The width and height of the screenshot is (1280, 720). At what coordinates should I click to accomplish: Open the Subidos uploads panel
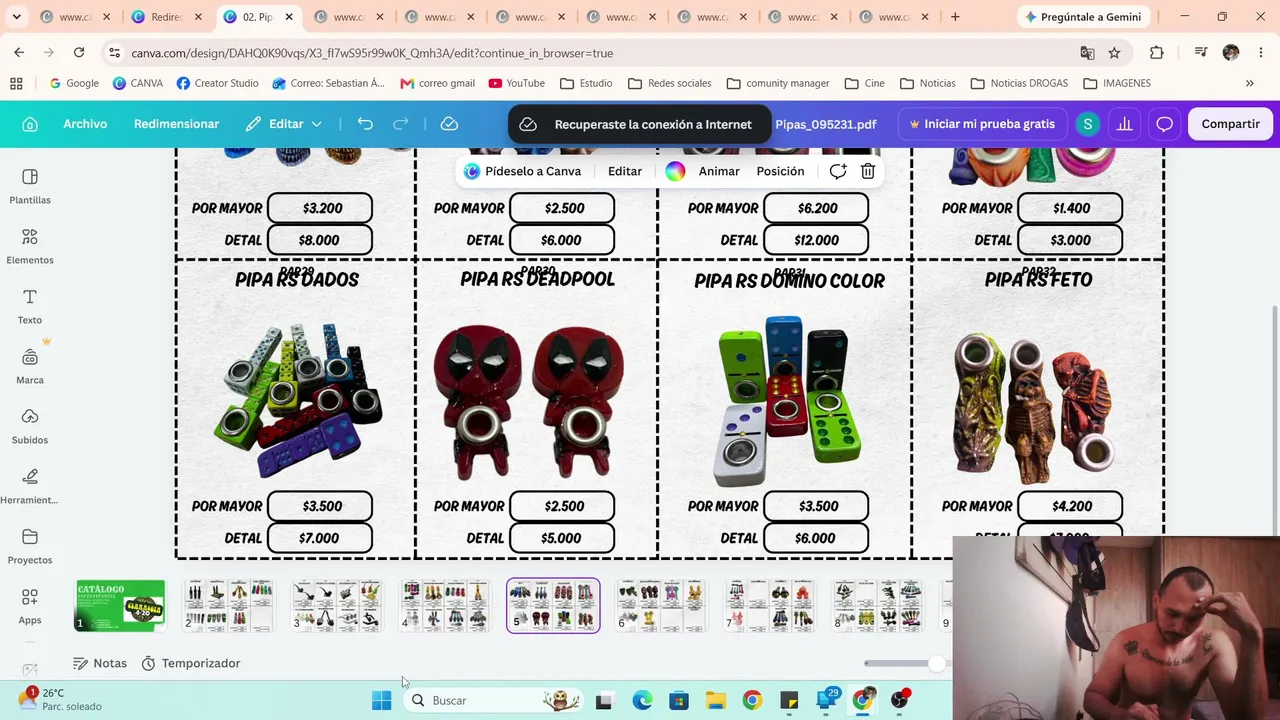click(x=30, y=426)
